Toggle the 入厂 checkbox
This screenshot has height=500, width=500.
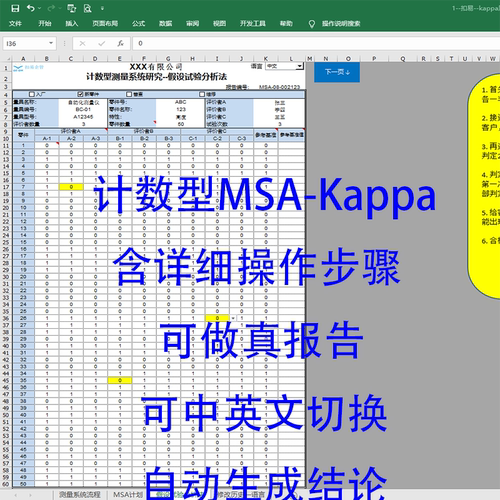[x=32, y=94]
